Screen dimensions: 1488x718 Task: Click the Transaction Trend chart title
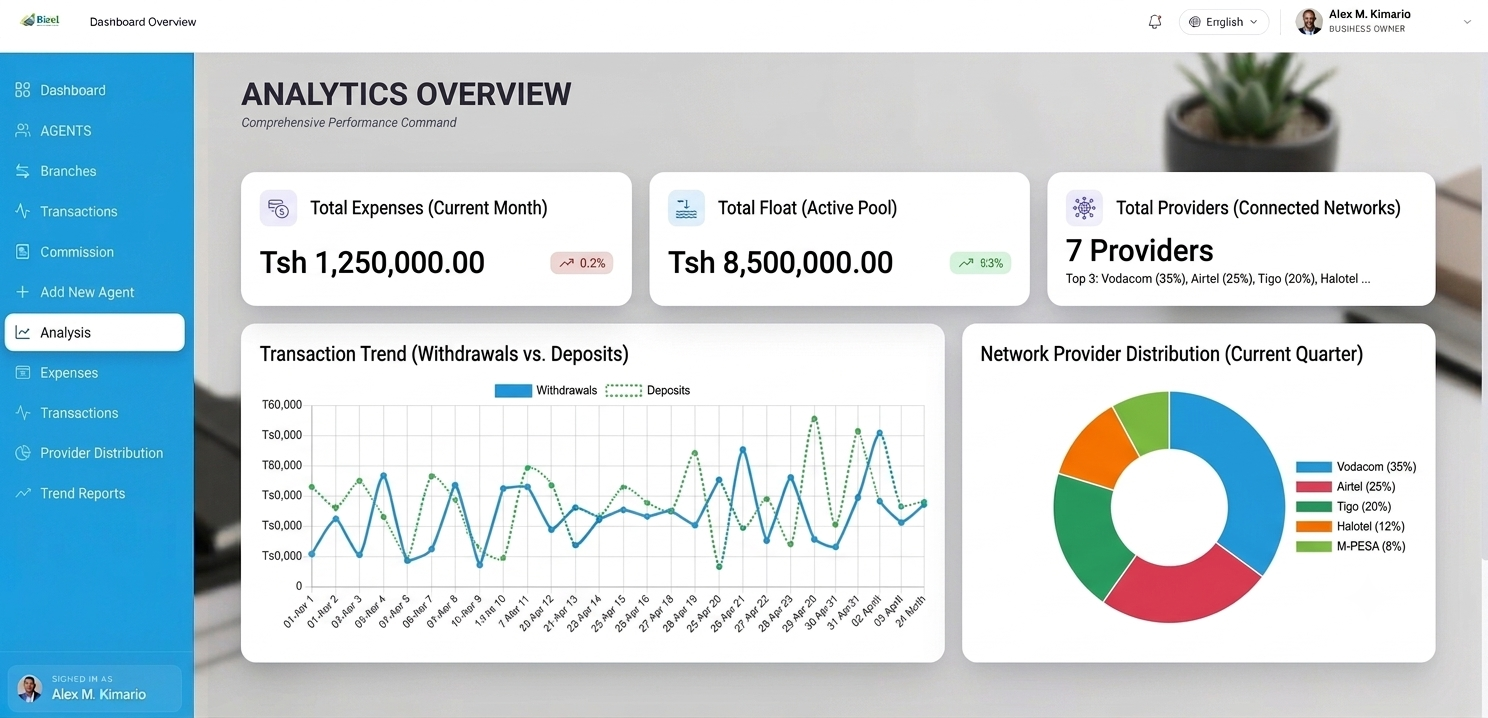[444, 354]
